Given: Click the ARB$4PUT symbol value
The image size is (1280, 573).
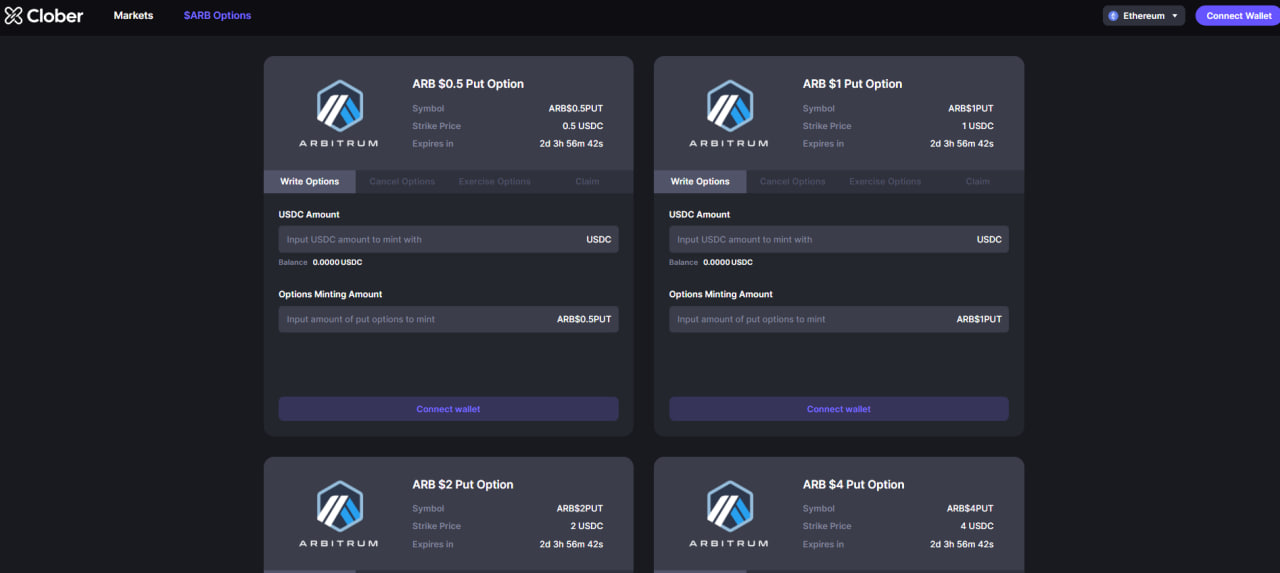Looking at the screenshot, I should [970, 508].
